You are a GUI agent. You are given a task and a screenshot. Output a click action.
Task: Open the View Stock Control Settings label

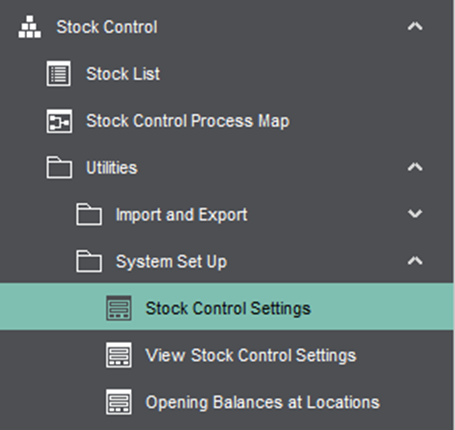(x=251, y=355)
